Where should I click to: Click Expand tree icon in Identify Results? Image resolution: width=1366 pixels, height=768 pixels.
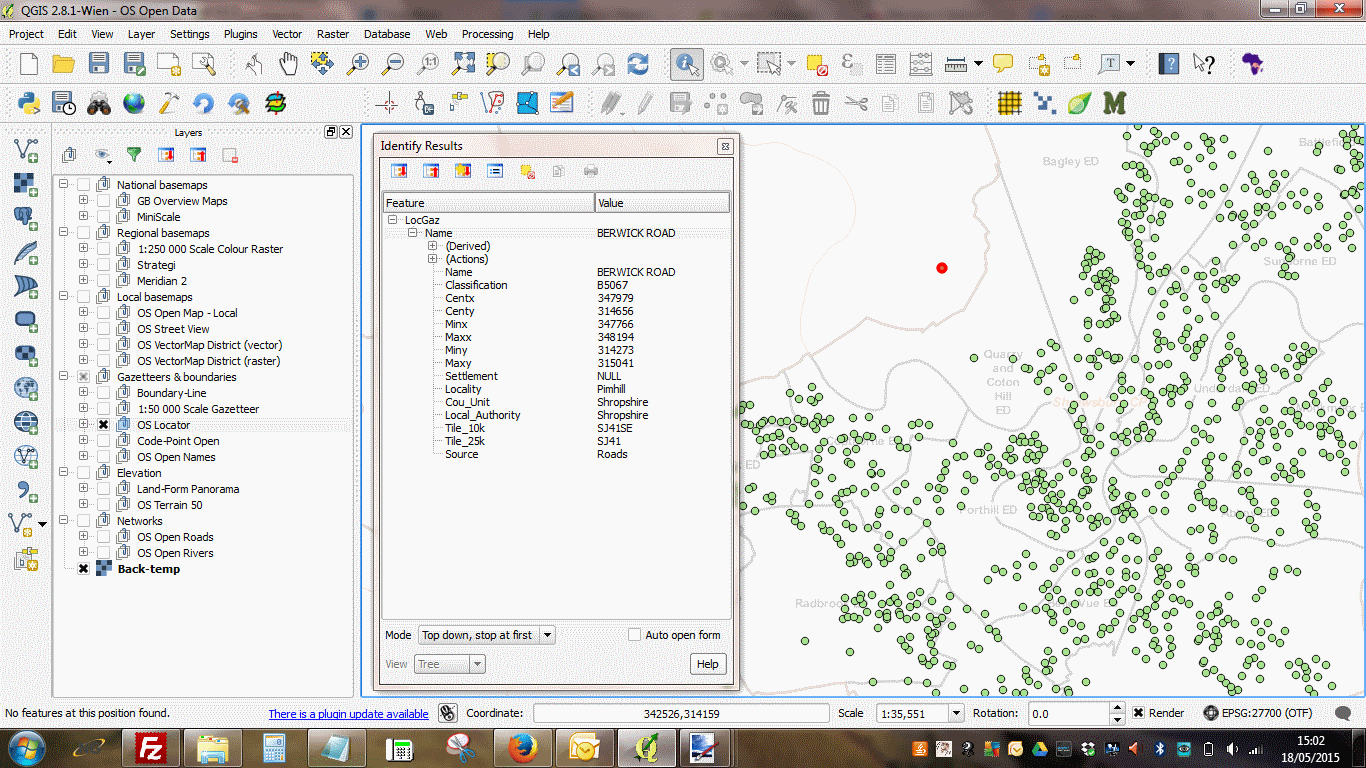pos(399,171)
